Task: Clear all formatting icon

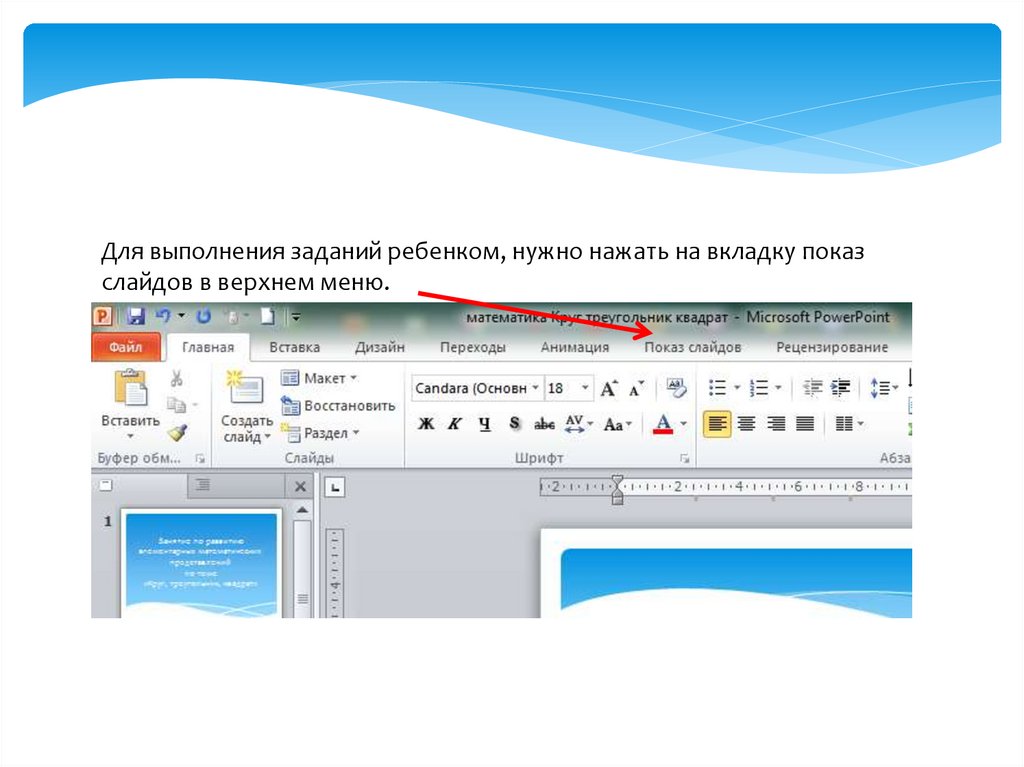Action: click(x=677, y=387)
